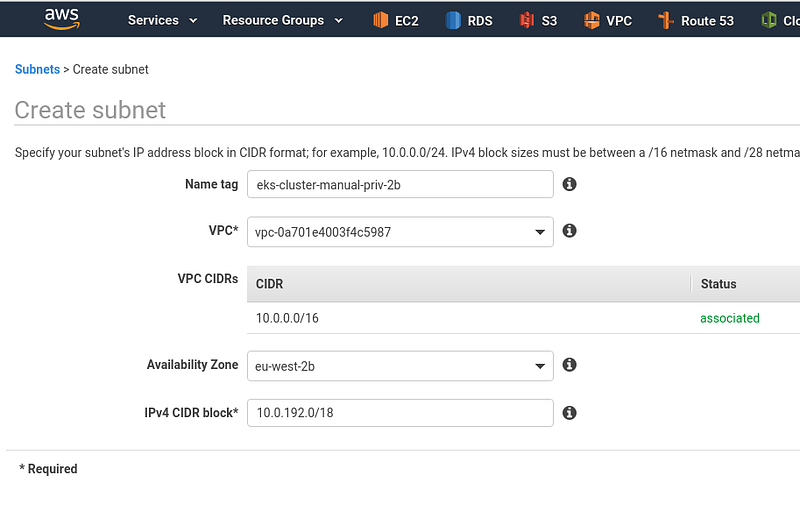Show info for the VPC field

point(569,231)
